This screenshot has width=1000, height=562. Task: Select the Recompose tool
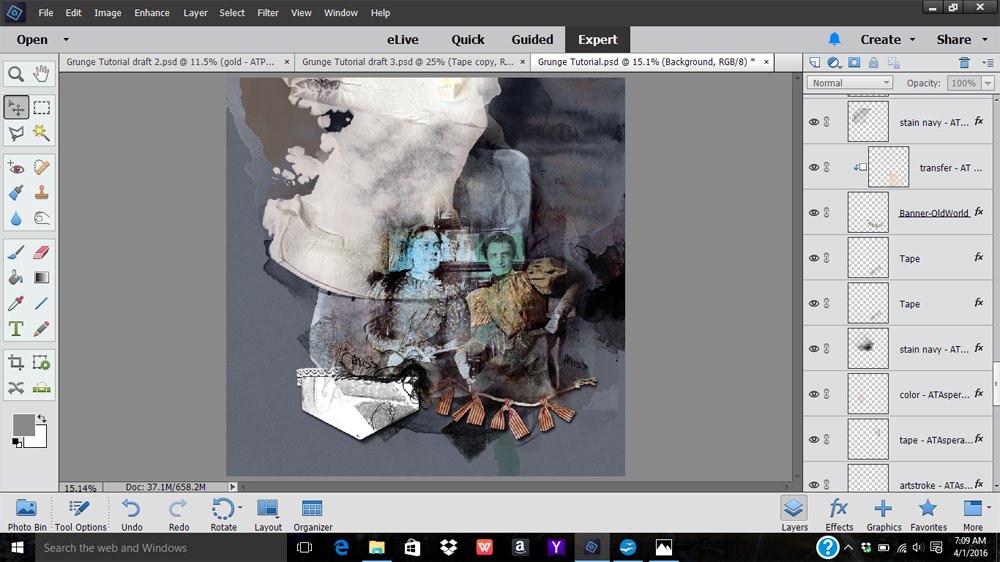(41, 363)
